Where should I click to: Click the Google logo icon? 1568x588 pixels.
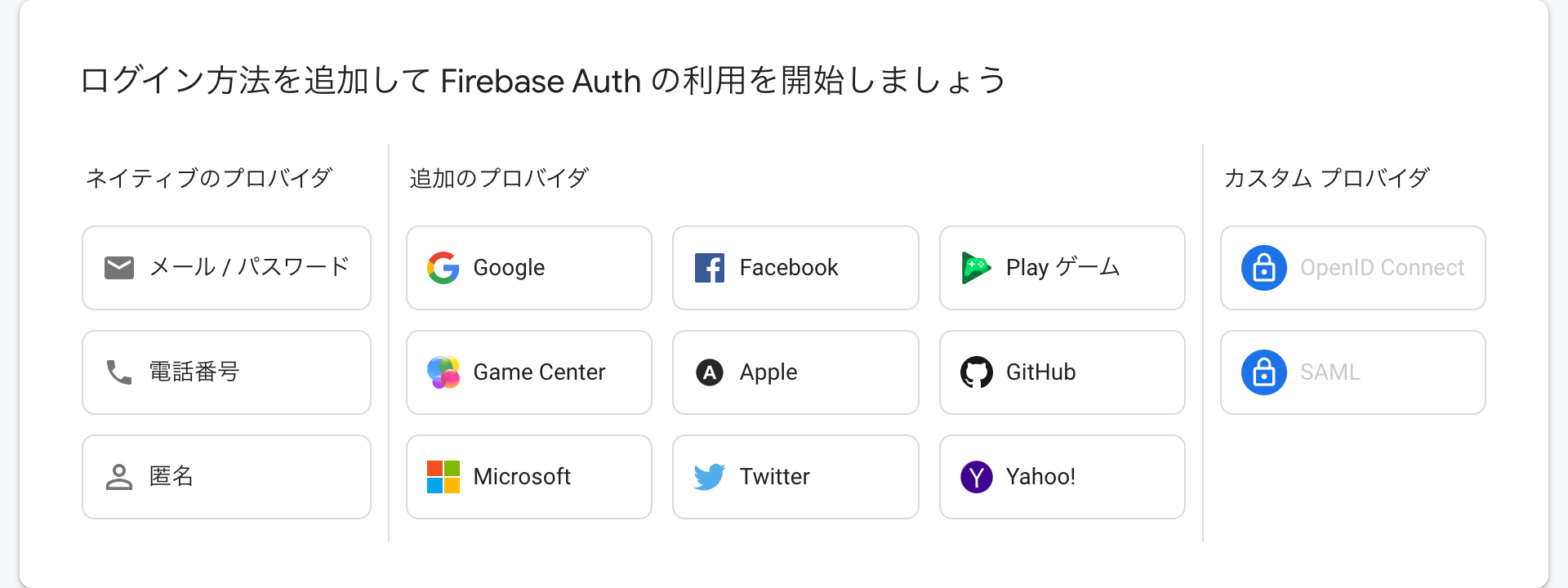pyautogui.click(x=443, y=268)
